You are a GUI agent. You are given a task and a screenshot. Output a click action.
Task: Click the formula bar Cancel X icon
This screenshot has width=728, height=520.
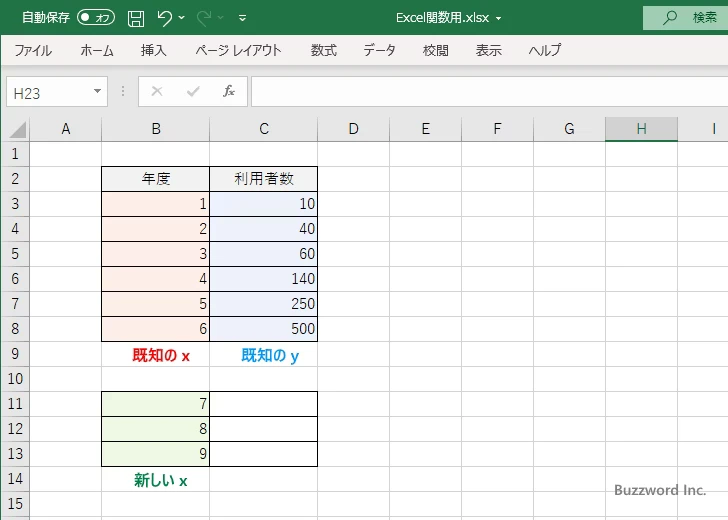pyautogui.click(x=157, y=91)
